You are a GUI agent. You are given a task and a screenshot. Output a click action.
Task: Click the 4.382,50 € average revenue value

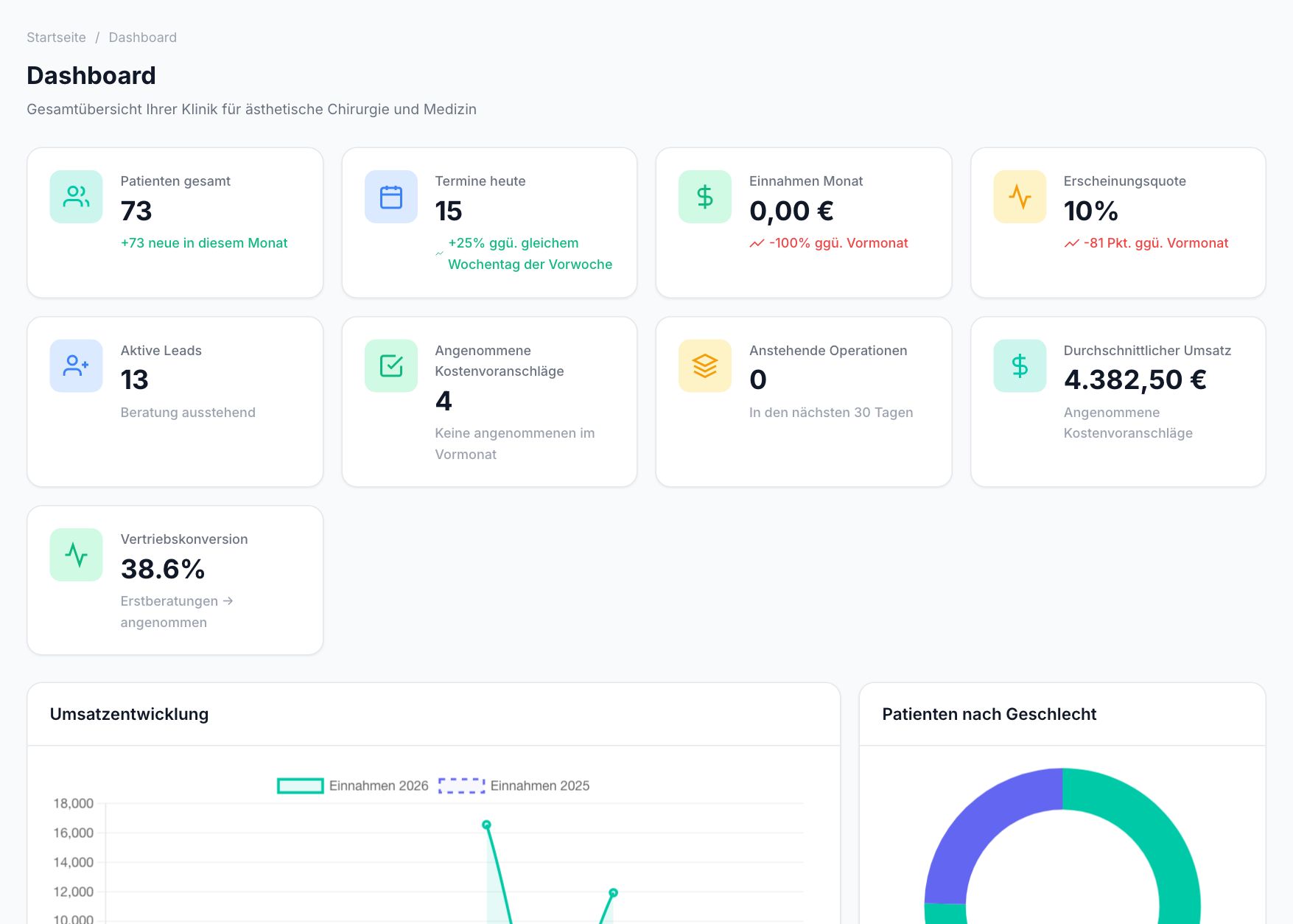(x=1135, y=380)
